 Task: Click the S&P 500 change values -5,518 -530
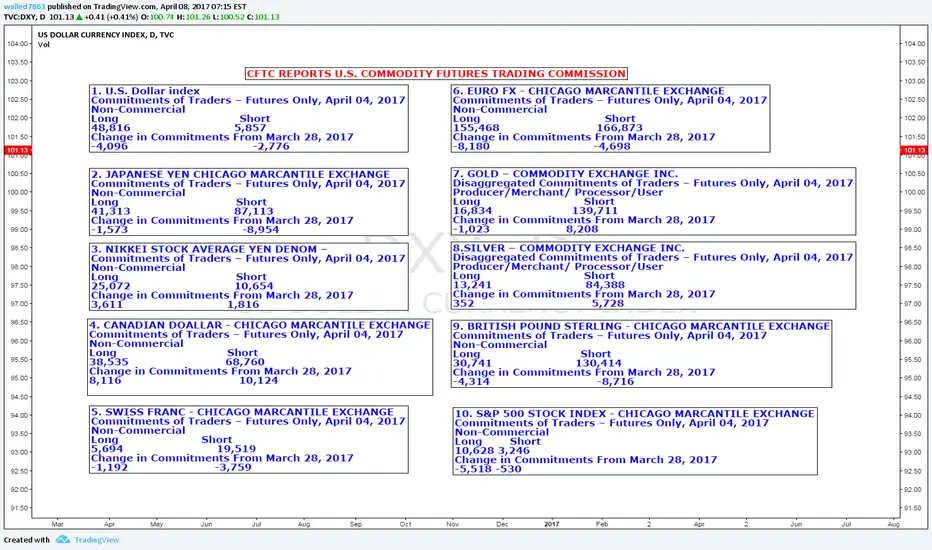click(x=488, y=469)
